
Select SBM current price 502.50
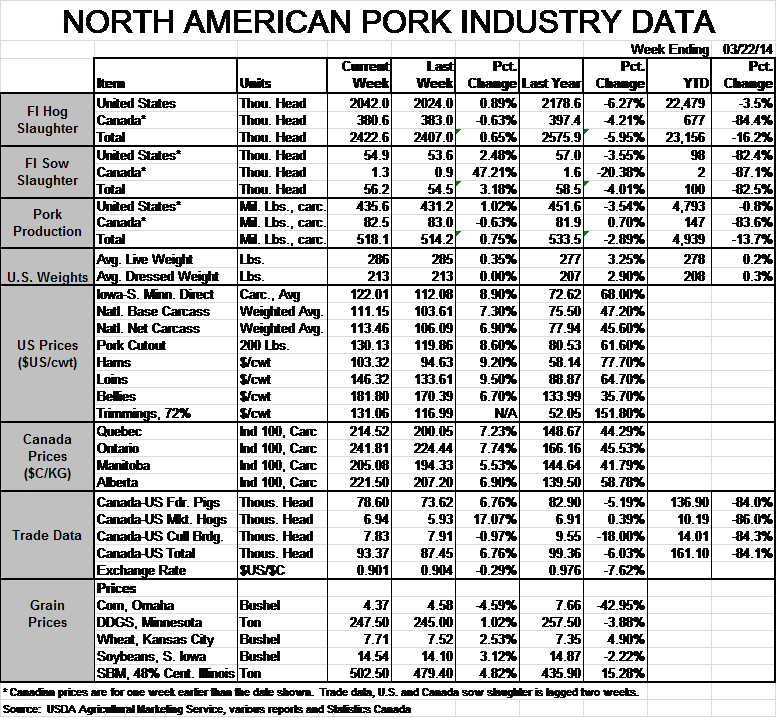pos(369,673)
